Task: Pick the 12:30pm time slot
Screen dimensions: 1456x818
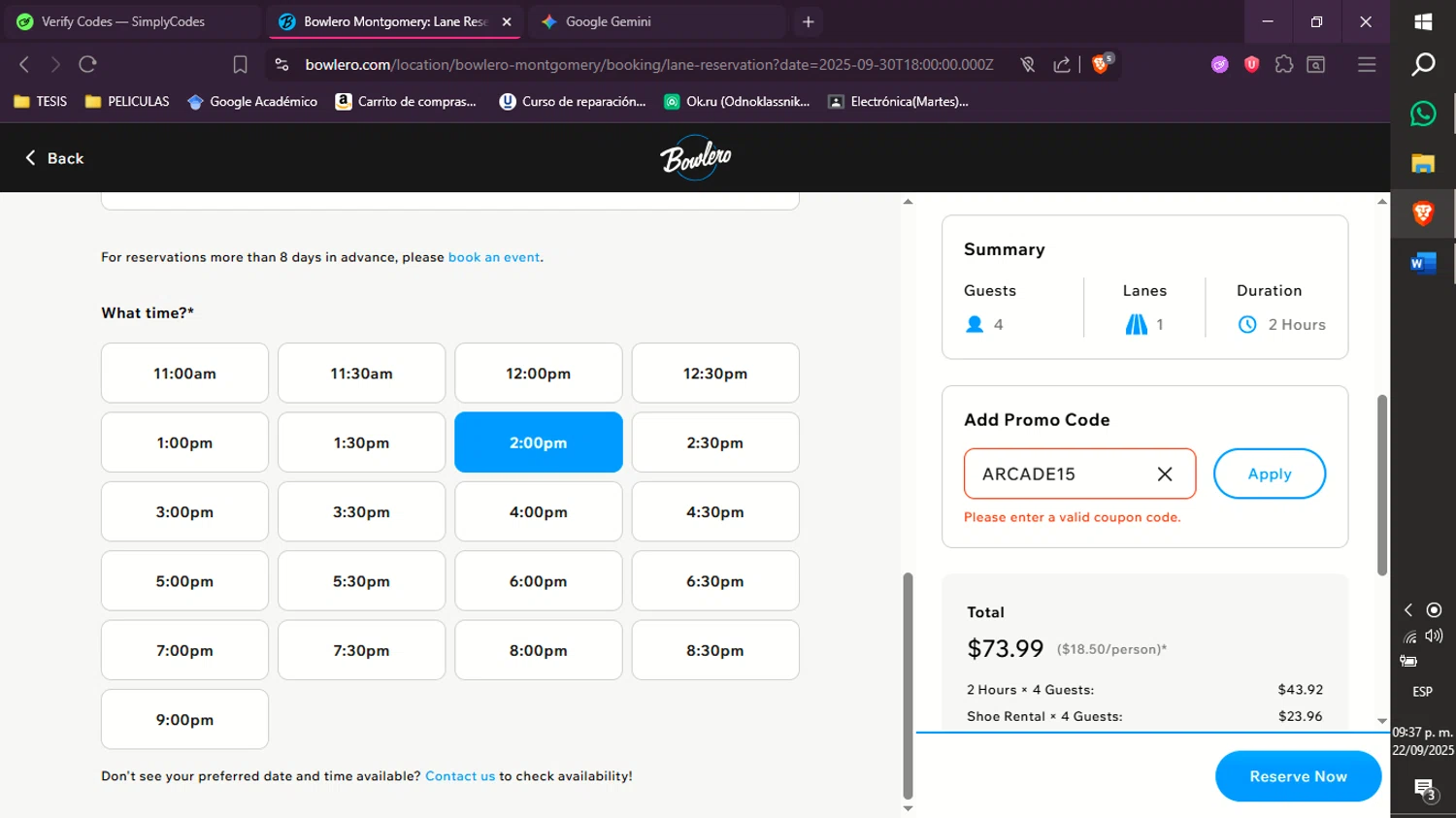Action: [715, 373]
